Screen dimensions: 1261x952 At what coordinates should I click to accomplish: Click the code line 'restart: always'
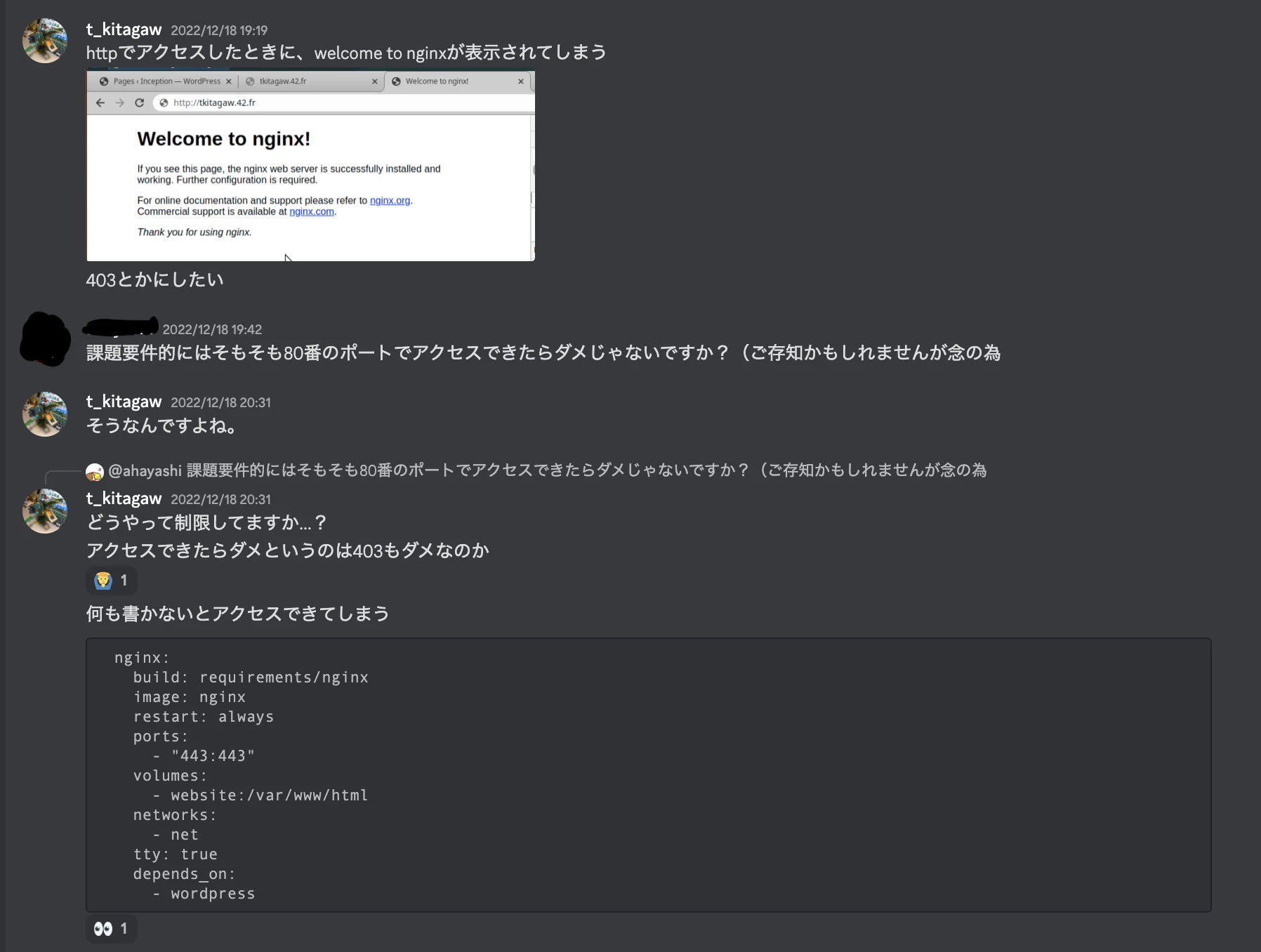point(204,717)
